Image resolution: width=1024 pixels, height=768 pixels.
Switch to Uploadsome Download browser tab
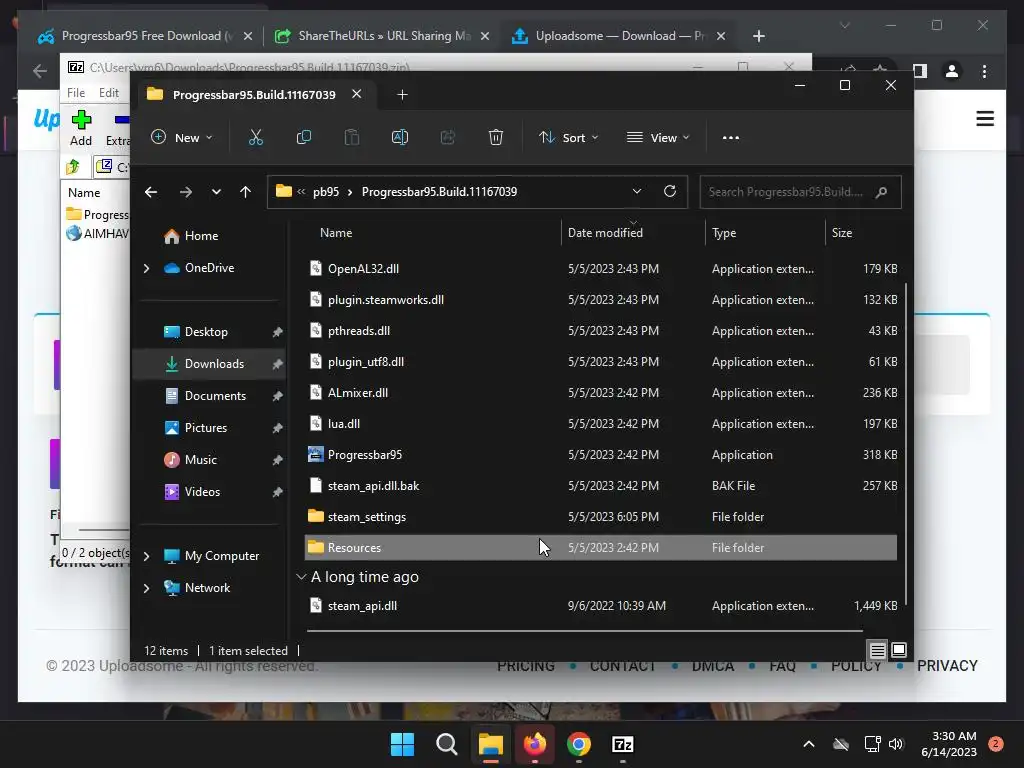click(x=617, y=36)
